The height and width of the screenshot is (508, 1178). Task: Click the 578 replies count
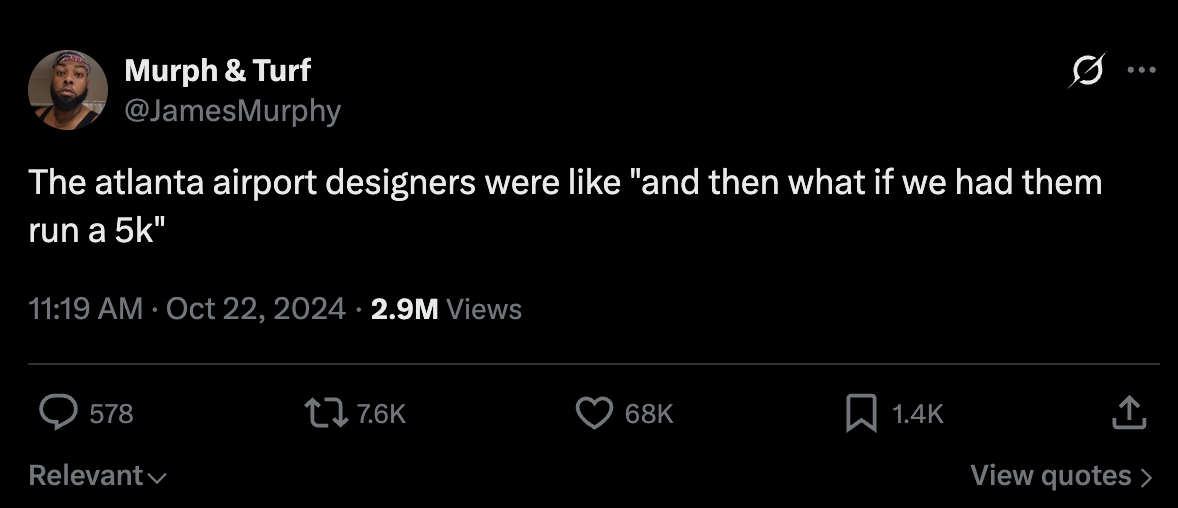(111, 414)
